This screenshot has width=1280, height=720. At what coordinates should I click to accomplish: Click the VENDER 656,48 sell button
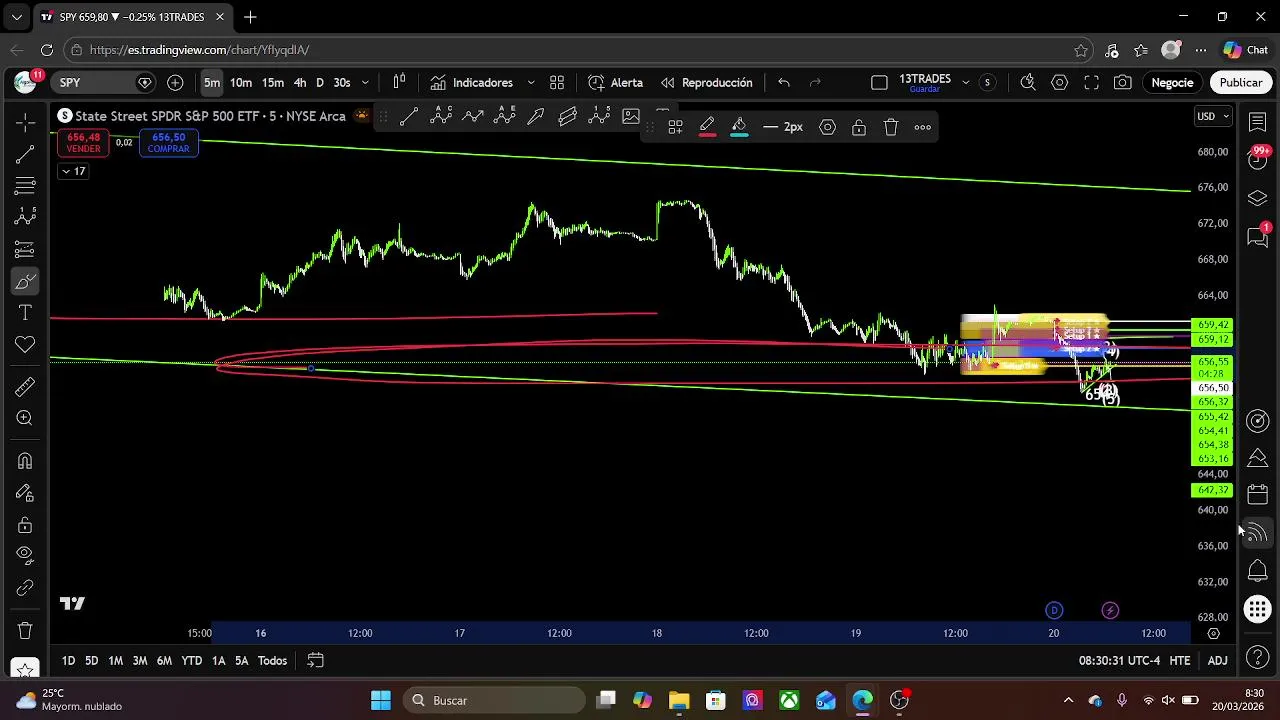pyautogui.click(x=84, y=143)
